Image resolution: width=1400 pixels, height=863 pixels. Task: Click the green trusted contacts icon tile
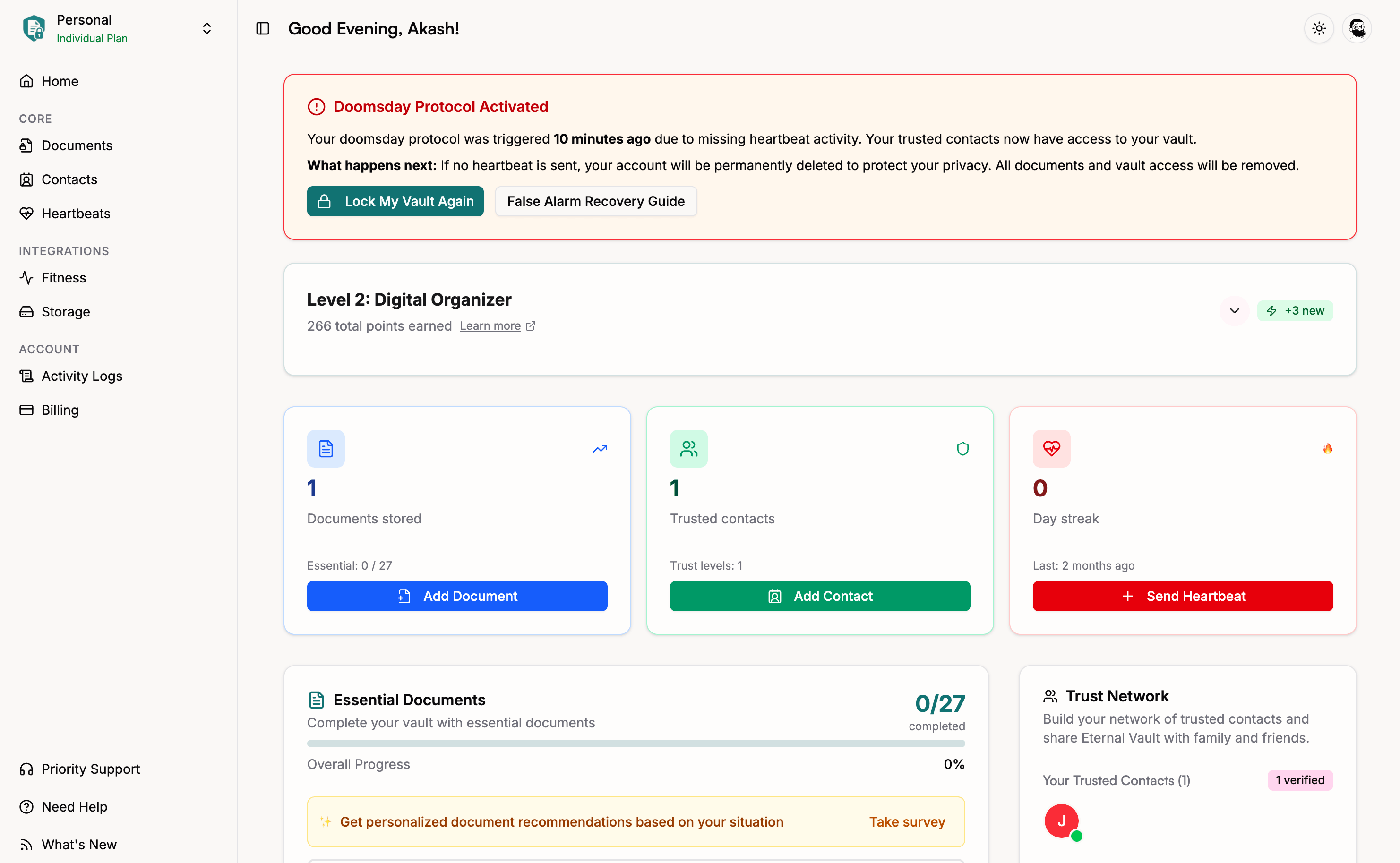pos(688,449)
